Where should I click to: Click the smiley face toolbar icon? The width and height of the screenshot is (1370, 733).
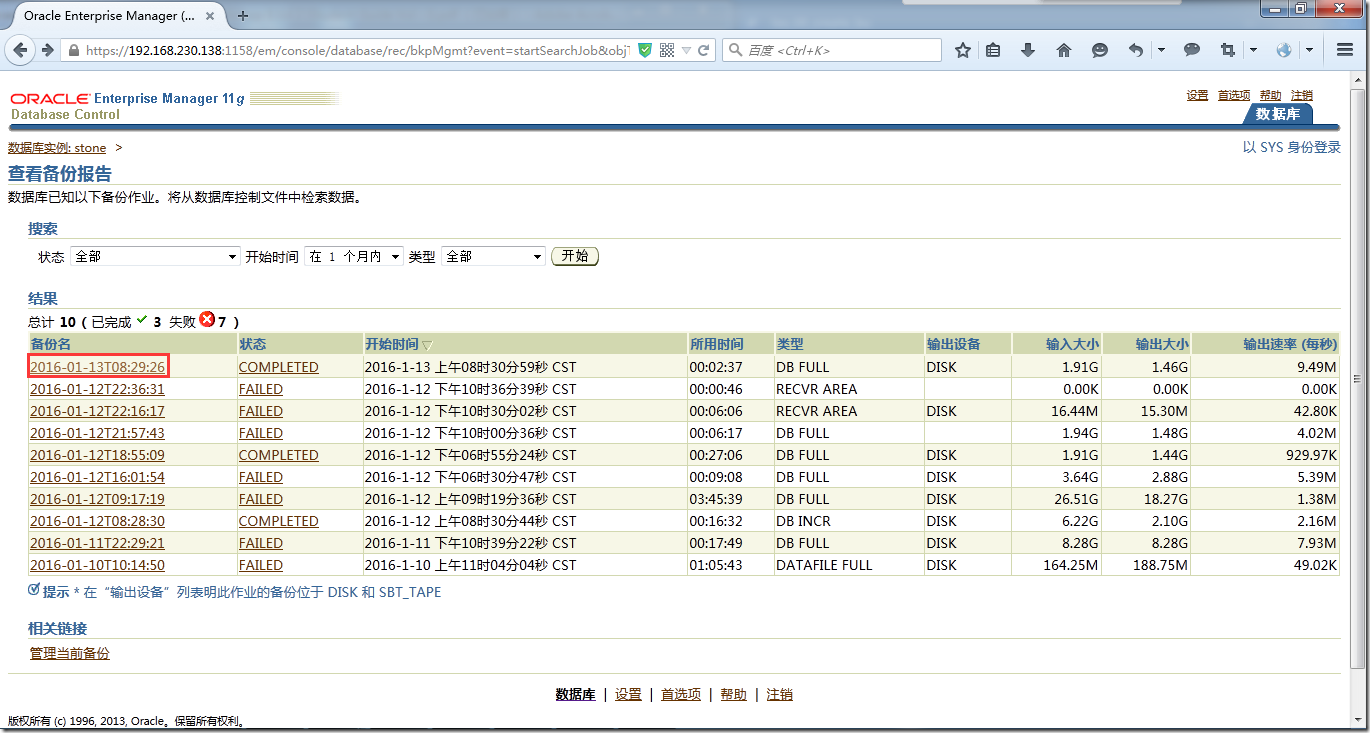1100,50
